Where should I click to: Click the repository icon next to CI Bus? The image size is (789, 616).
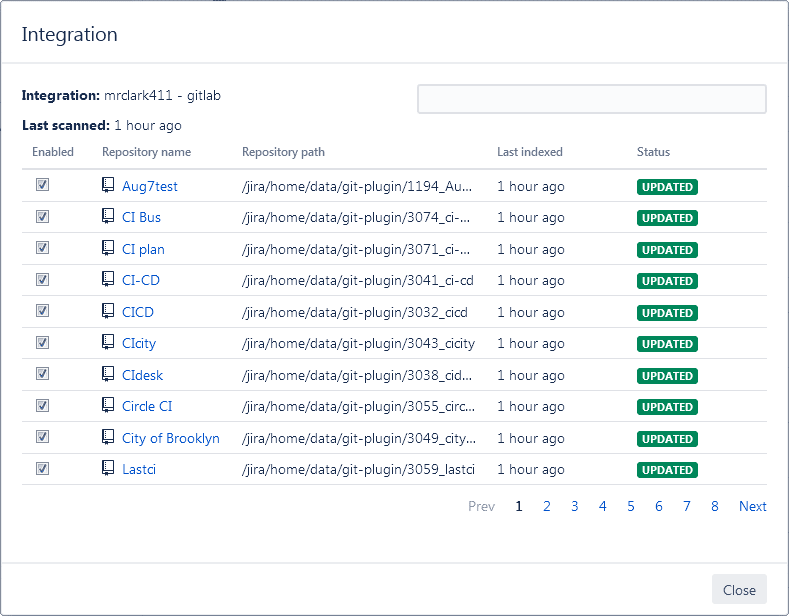pyautogui.click(x=108, y=216)
